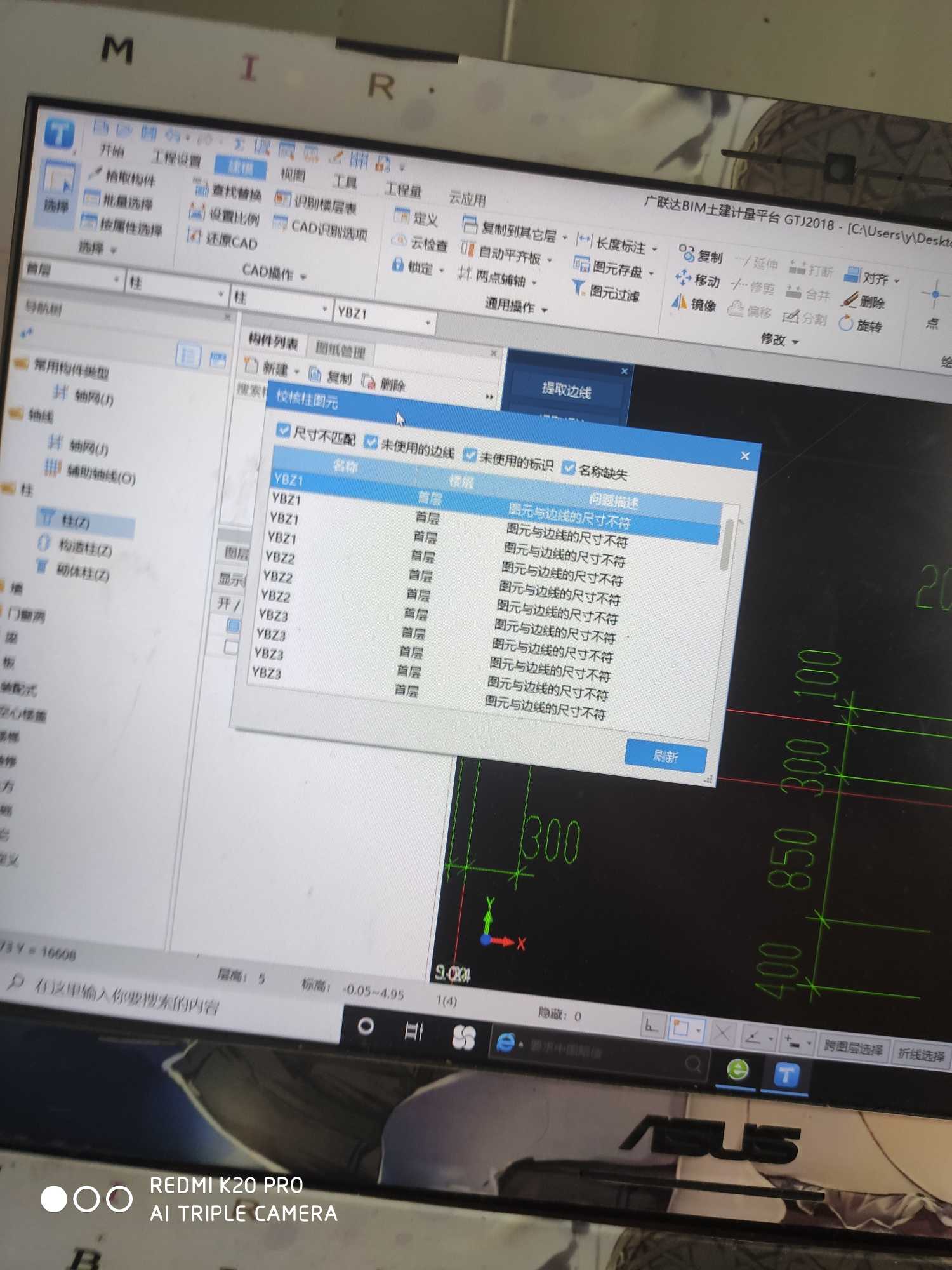Open the 锁定 dropdown arrow
Screen dimensions: 952x1270
[441, 271]
